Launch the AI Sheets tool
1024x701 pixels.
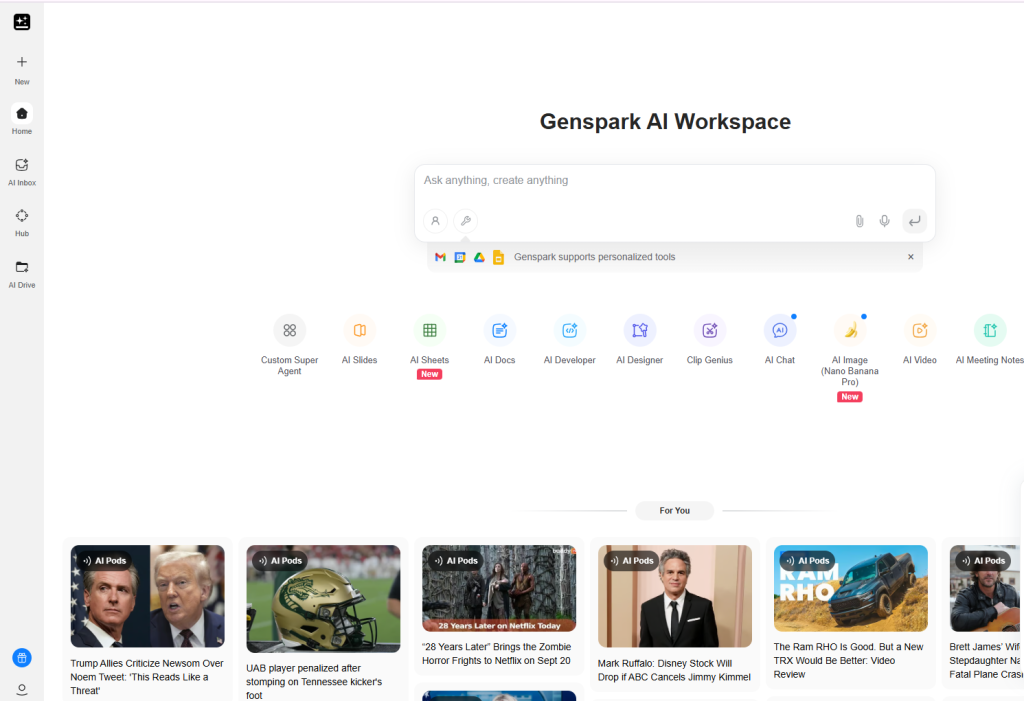(x=429, y=338)
